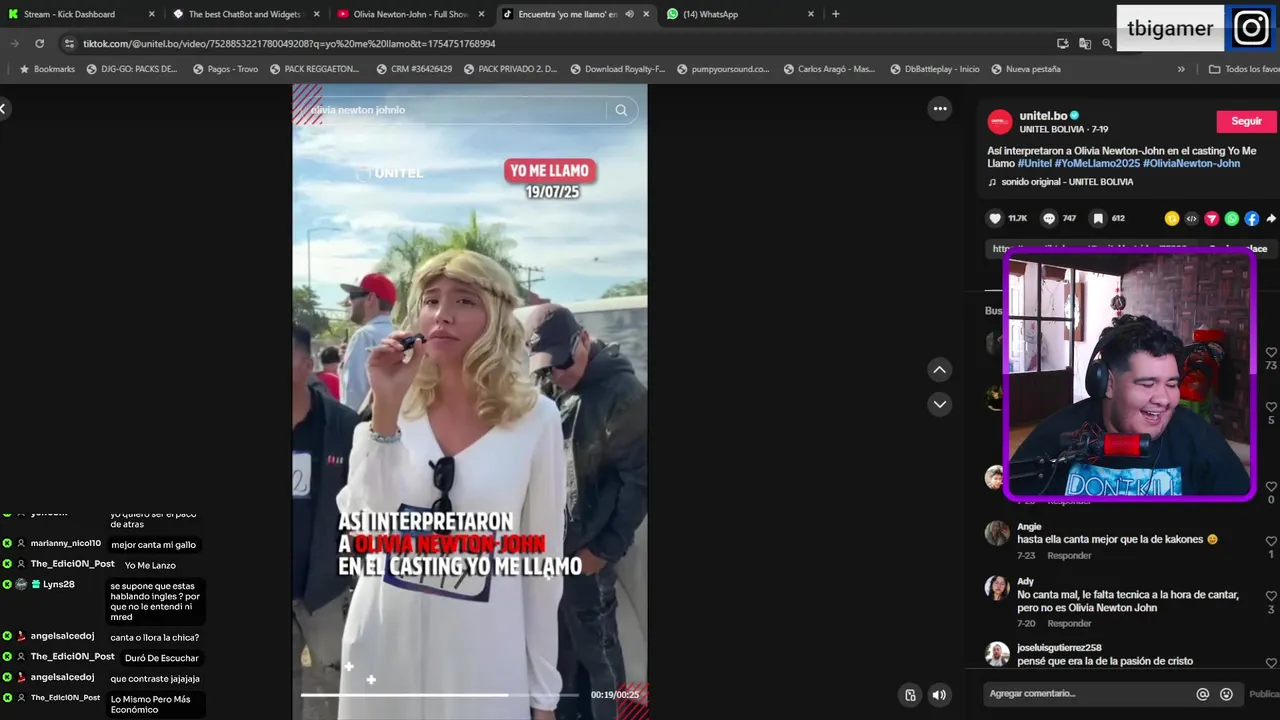The width and height of the screenshot is (1280, 720).
Task: Open Angie's avatar profile
Action: point(997,533)
